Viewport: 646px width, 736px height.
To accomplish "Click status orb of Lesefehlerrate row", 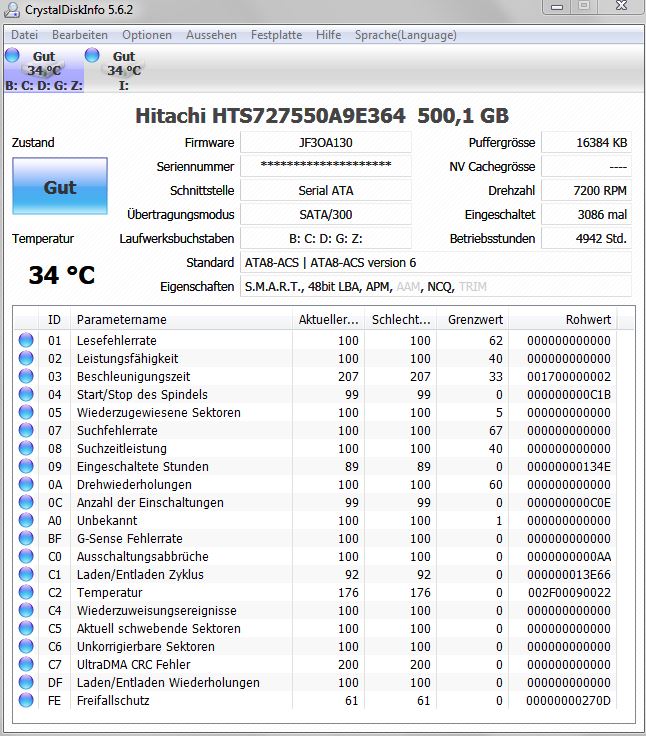I will point(26,340).
